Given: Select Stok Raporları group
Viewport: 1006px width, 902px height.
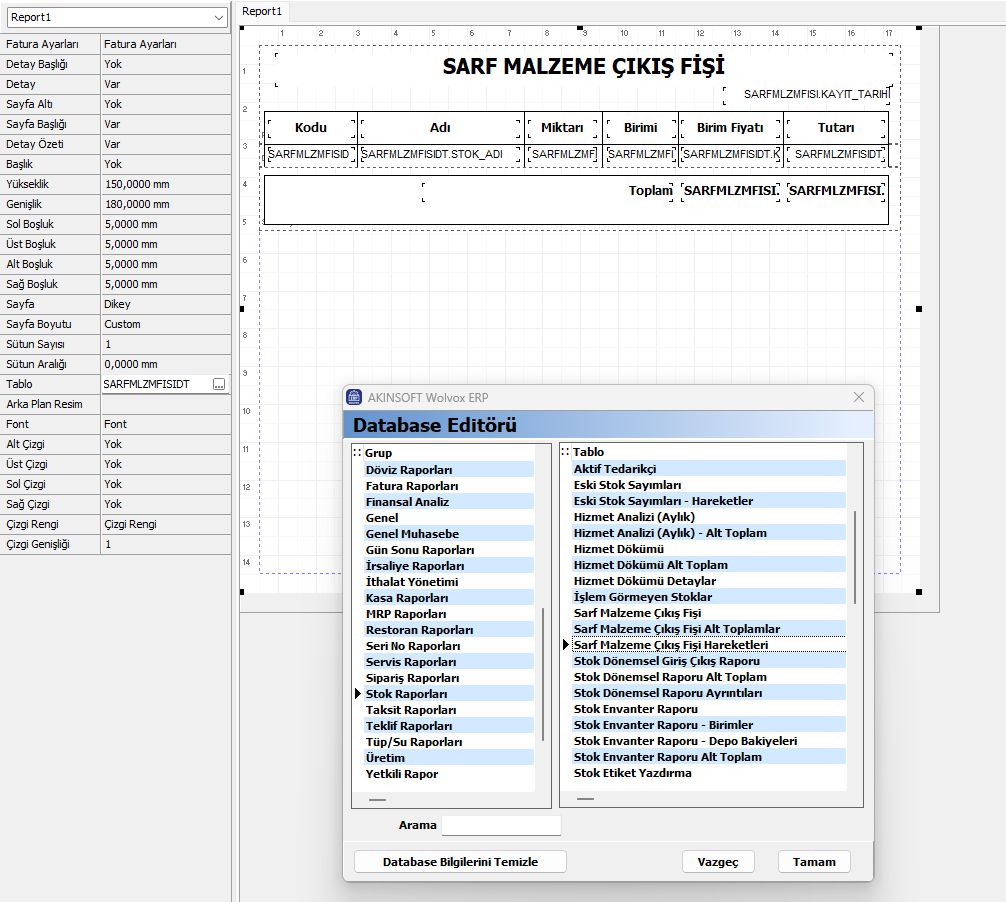Looking at the screenshot, I should (x=449, y=694).
